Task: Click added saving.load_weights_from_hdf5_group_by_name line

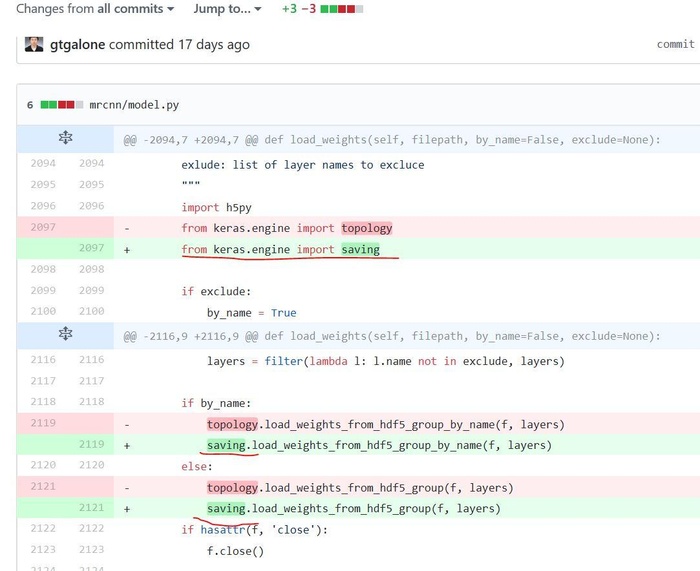Action: coord(379,445)
